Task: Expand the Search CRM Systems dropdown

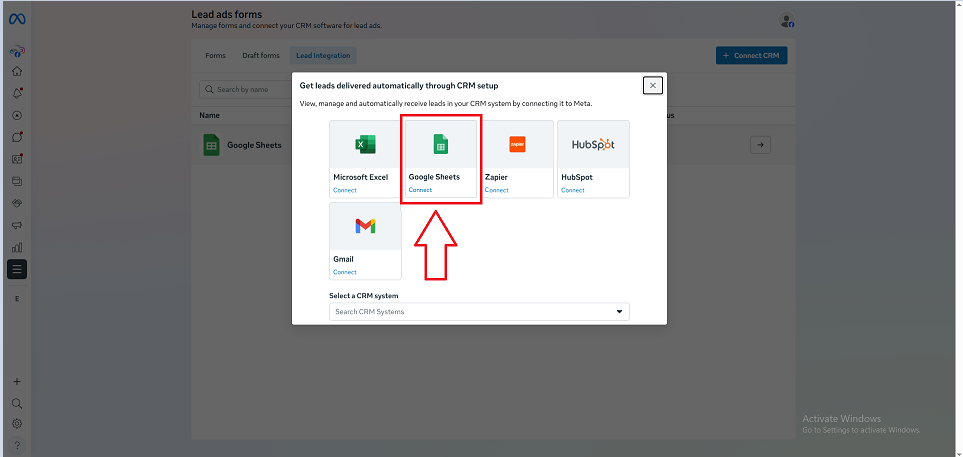Action: point(479,312)
